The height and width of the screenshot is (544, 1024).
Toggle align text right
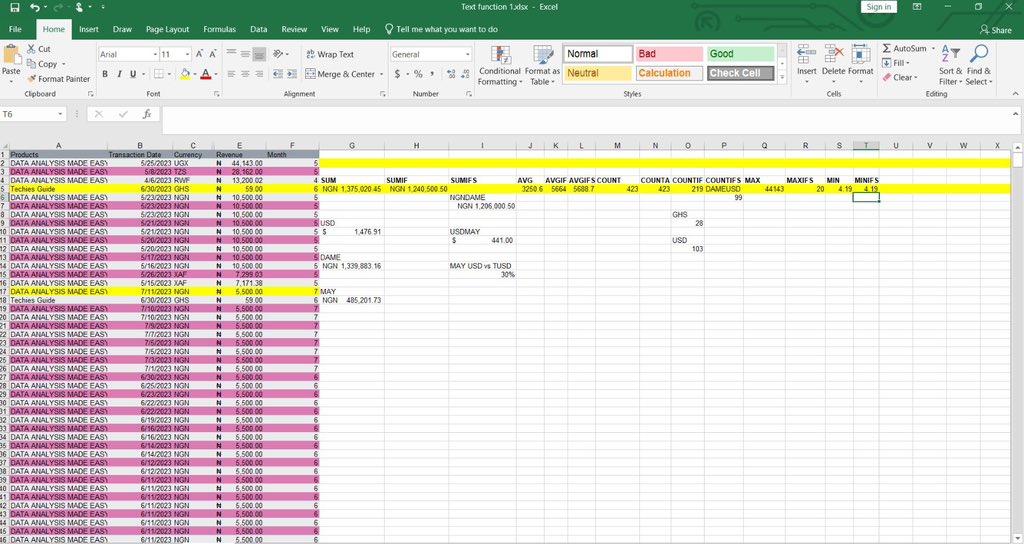point(259,74)
